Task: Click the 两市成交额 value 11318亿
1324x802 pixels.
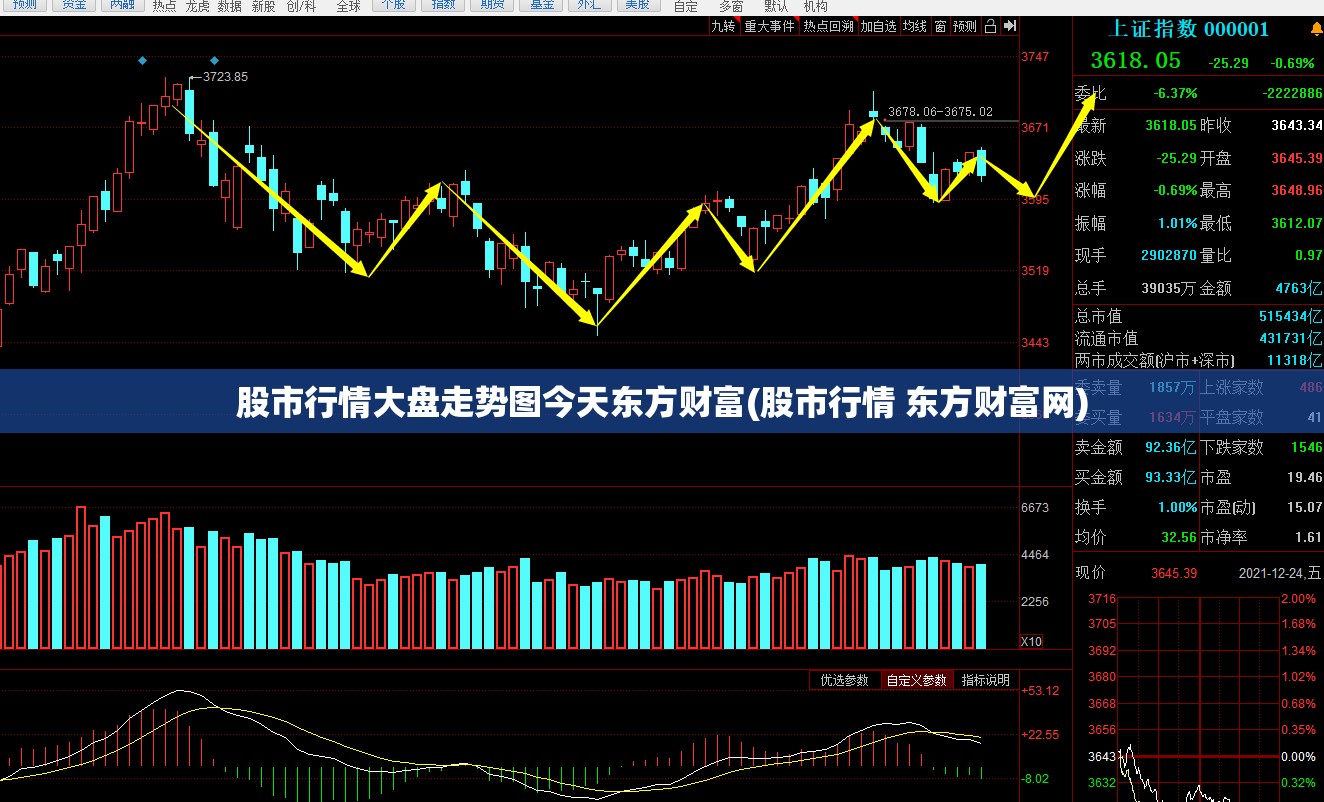Action: (x=1295, y=360)
